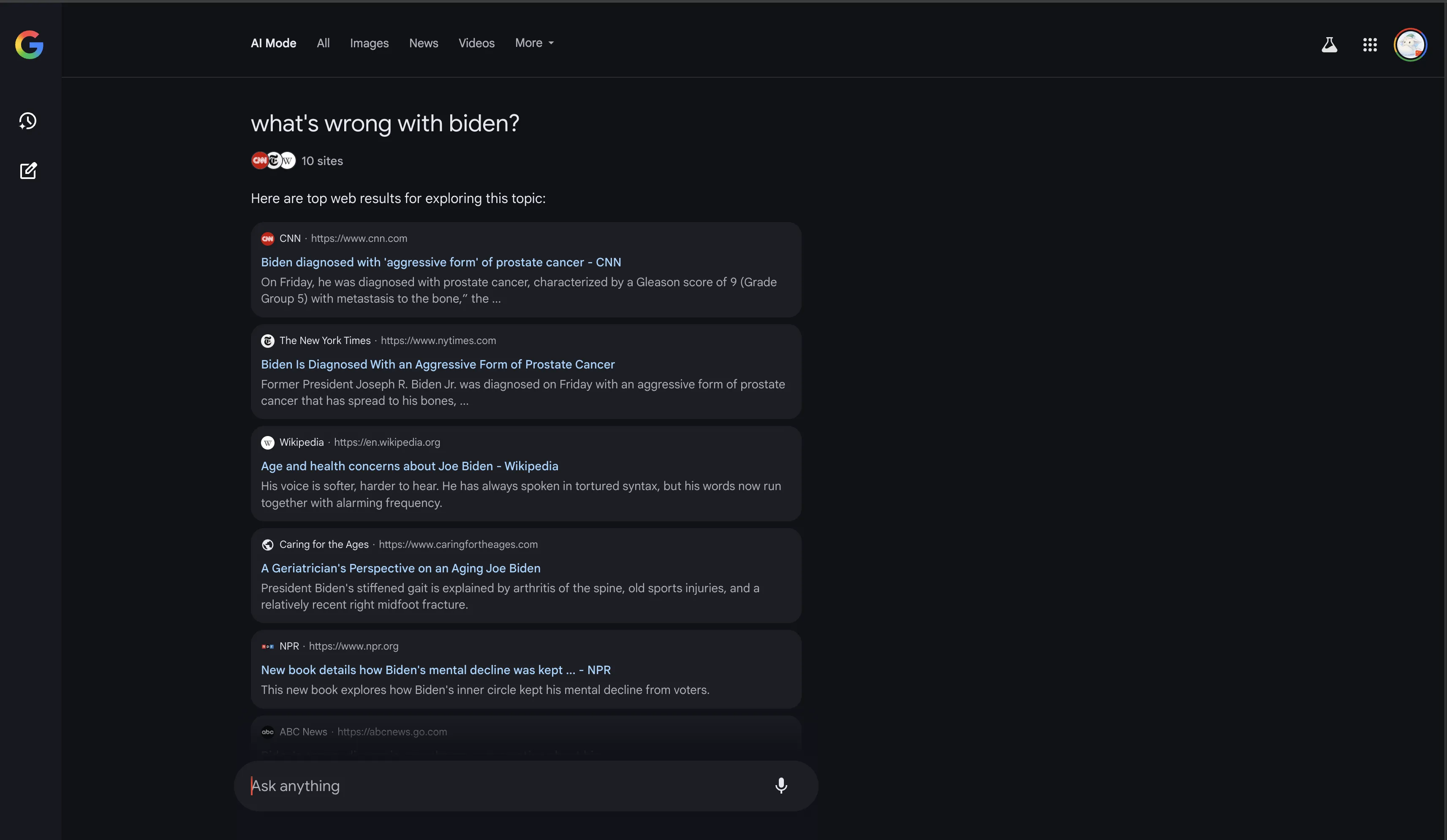Open Wikipedia Age and health concerns article
The width and height of the screenshot is (1447, 840).
coord(409,466)
